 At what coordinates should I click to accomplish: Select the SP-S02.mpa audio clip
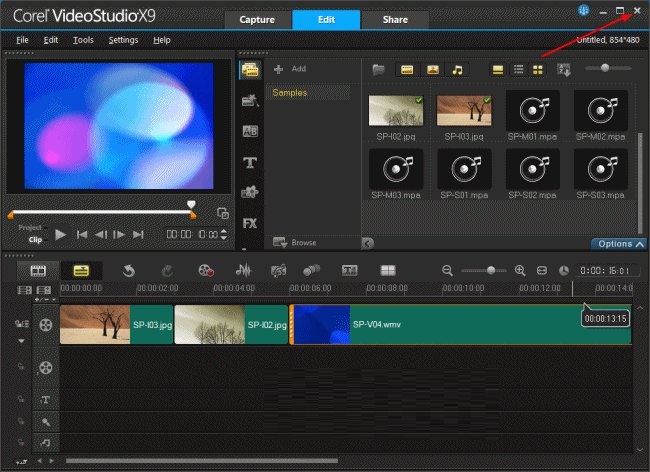pyautogui.click(x=533, y=169)
